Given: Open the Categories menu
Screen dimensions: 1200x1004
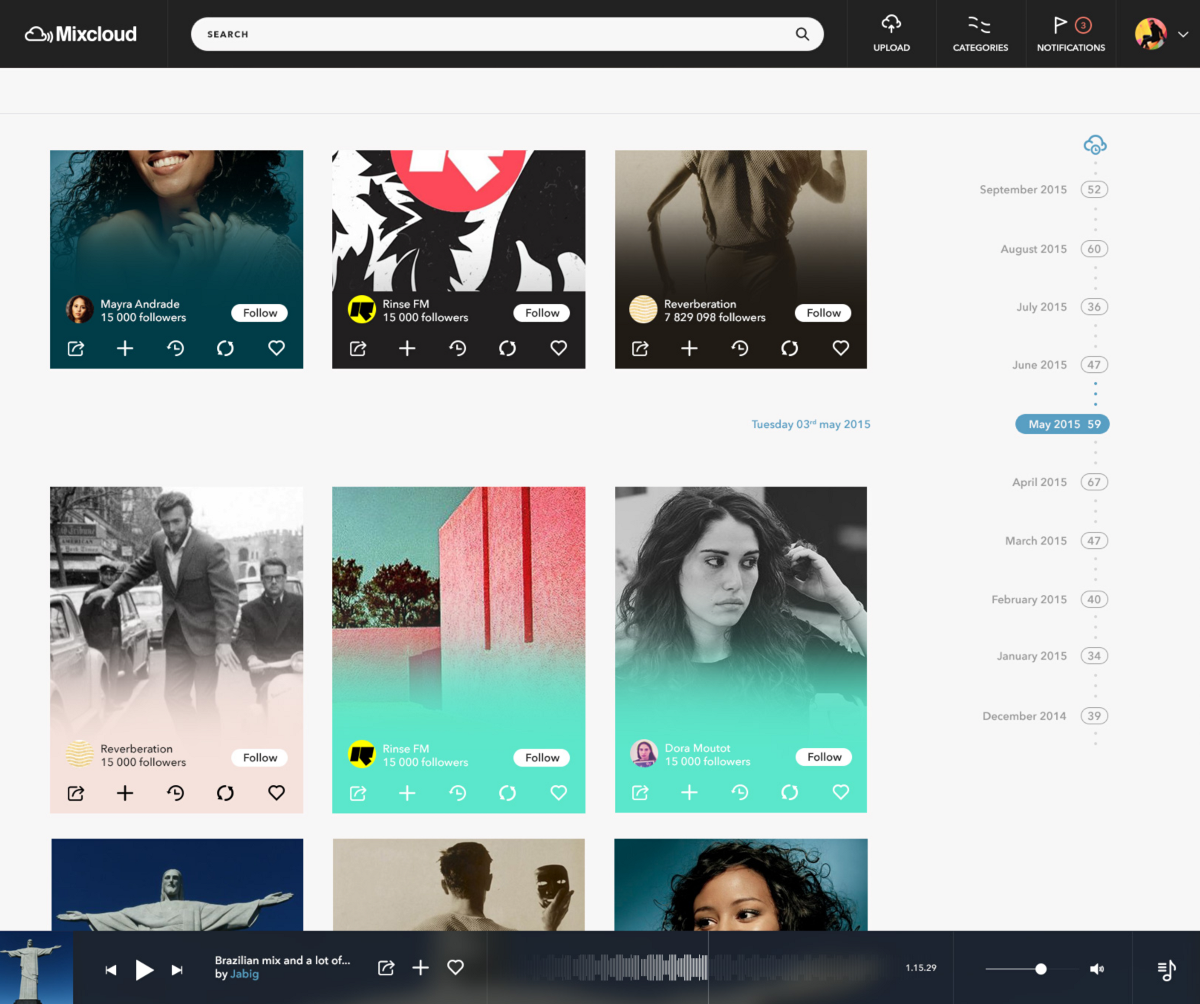Looking at the screenshot, I should tap(980, 25).
